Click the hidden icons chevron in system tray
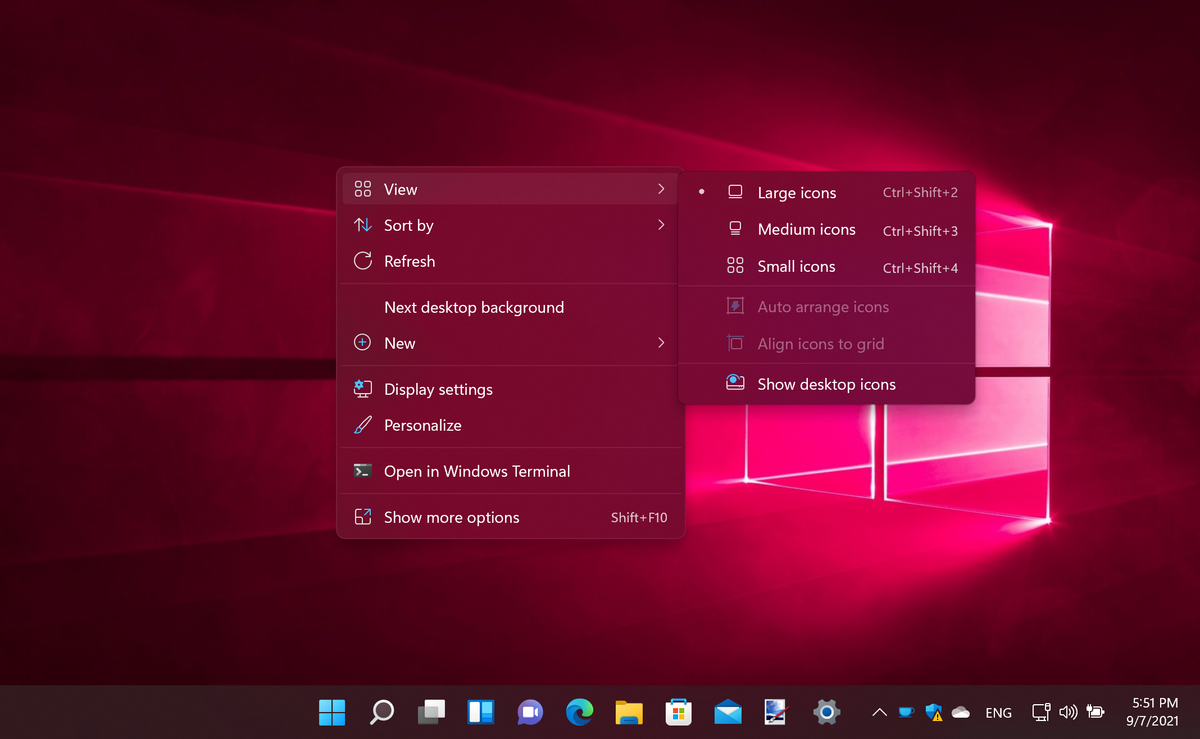 (x=879, y=712)
